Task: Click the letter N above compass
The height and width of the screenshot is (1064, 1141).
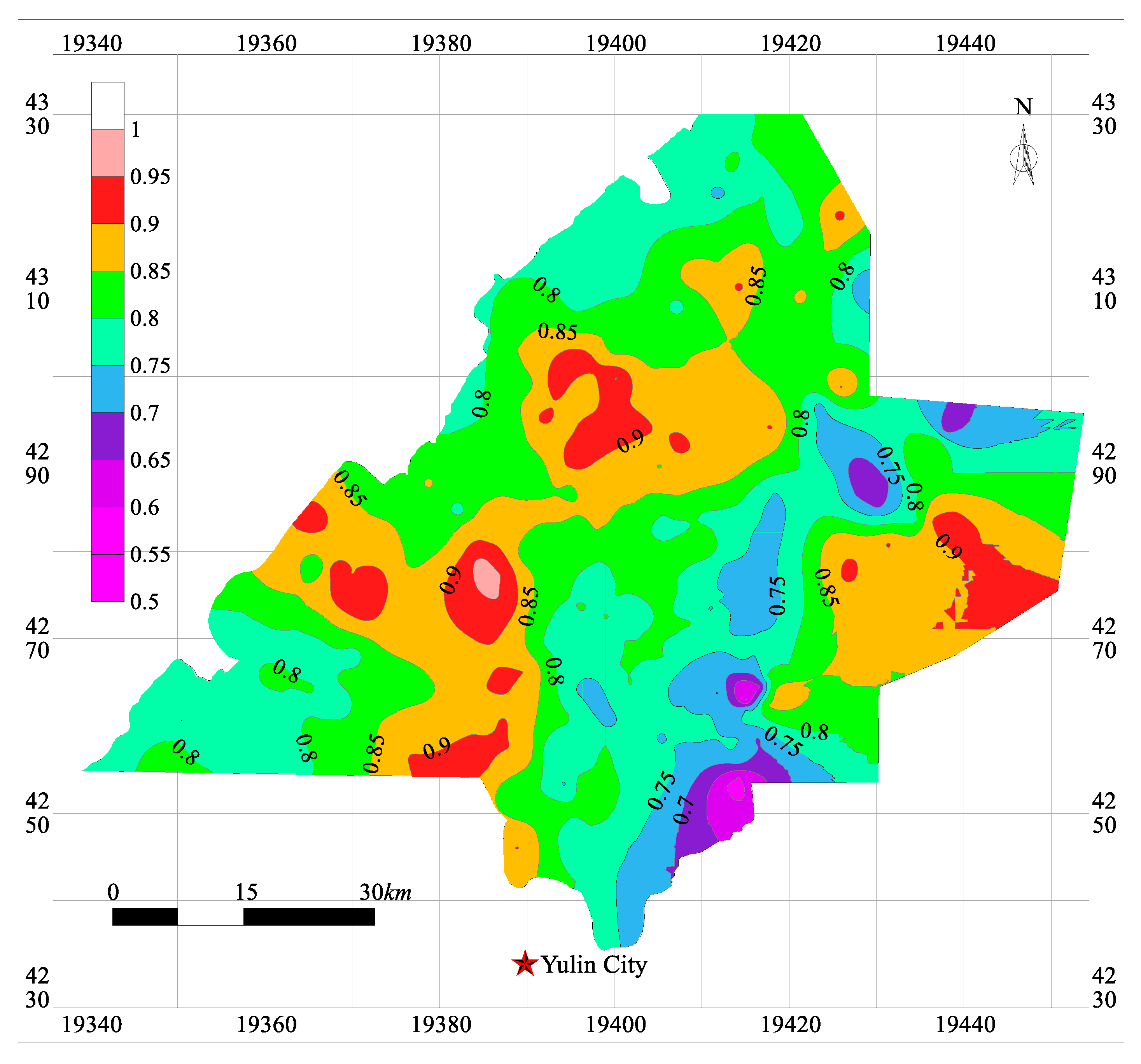Action: tap(1023, 107)
